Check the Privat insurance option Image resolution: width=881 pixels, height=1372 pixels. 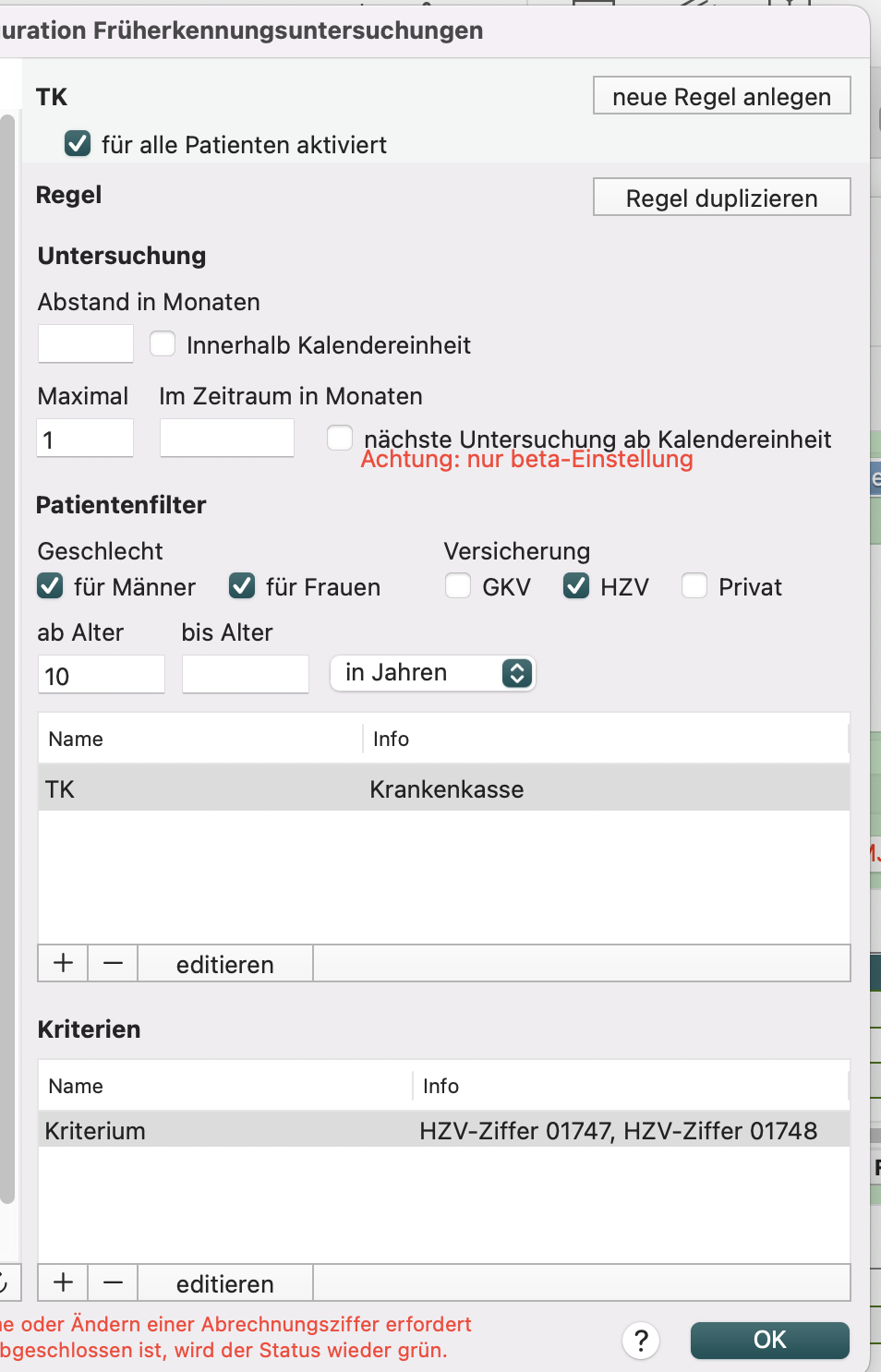pyautogui.click(x=694, y=586)
